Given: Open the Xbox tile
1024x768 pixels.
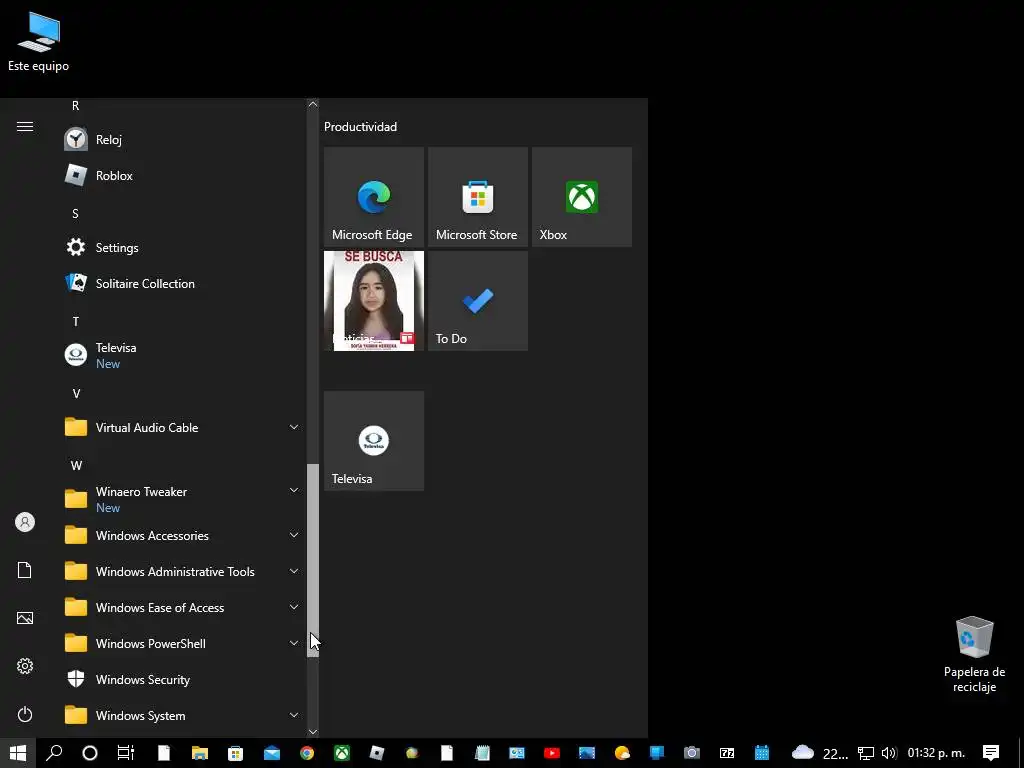Looking at the screenshot, I should coord(582,197).
